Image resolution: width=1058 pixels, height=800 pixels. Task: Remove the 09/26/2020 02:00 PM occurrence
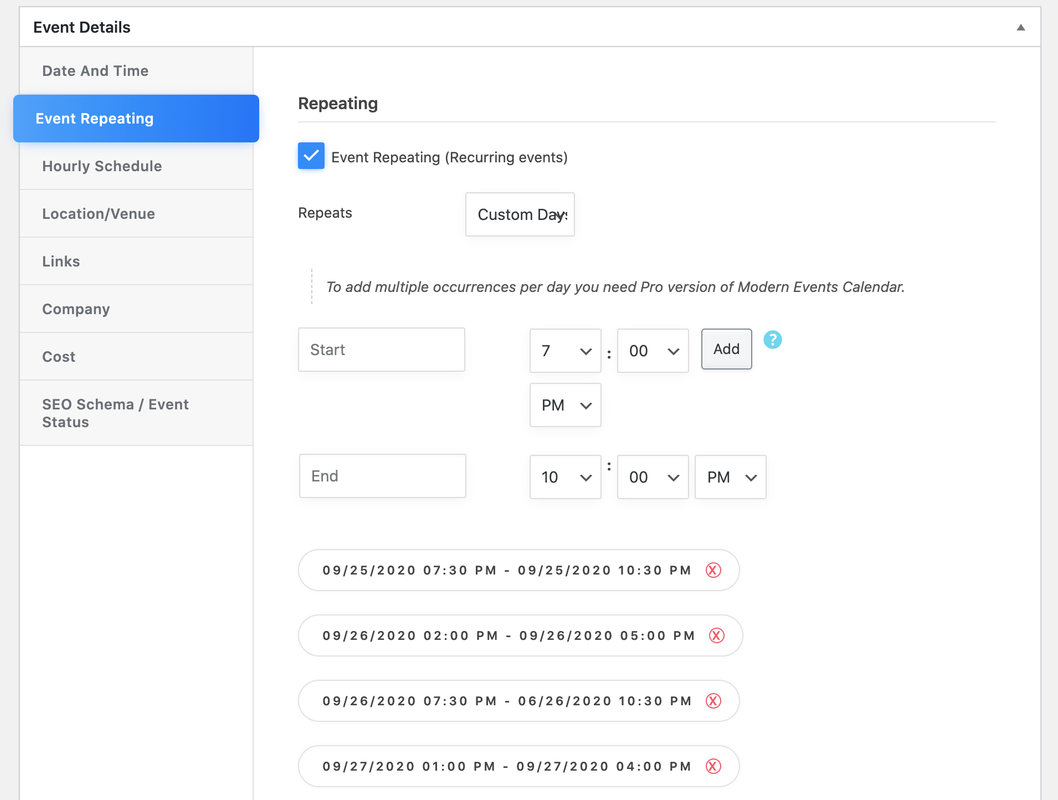click(x=717, y=636)
